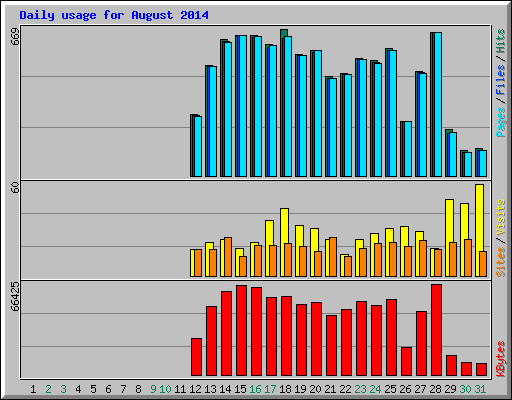Click the cyan hits bar above day 18

click(288, 106)
